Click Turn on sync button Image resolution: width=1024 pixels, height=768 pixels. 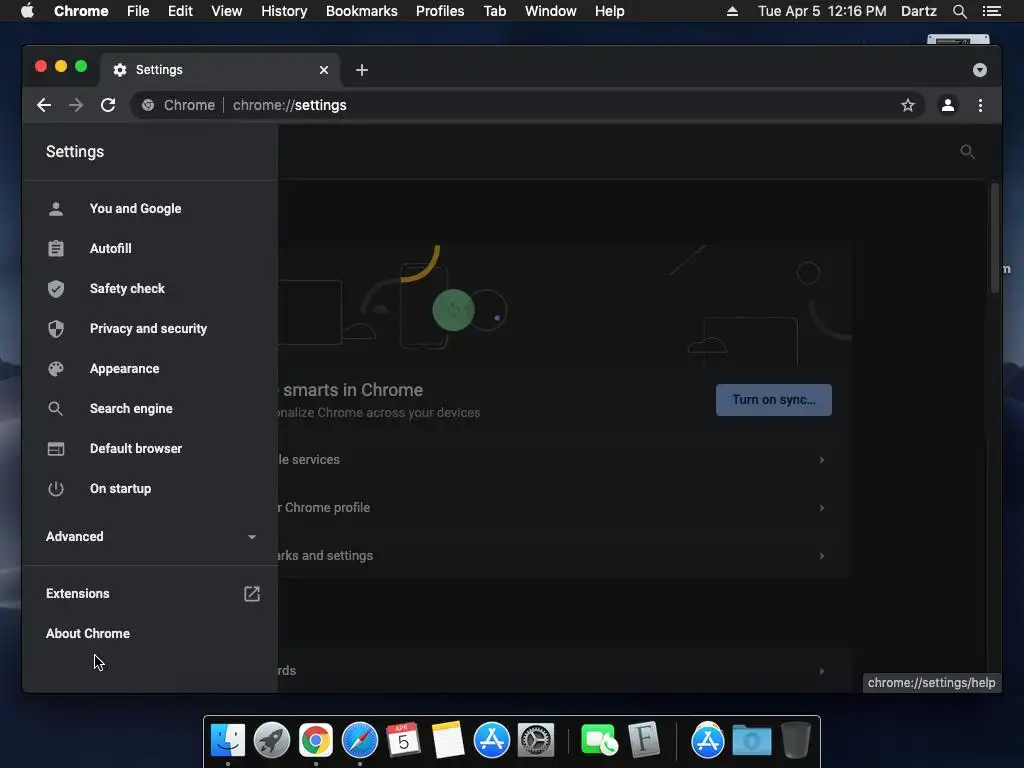tap(774, 400)
